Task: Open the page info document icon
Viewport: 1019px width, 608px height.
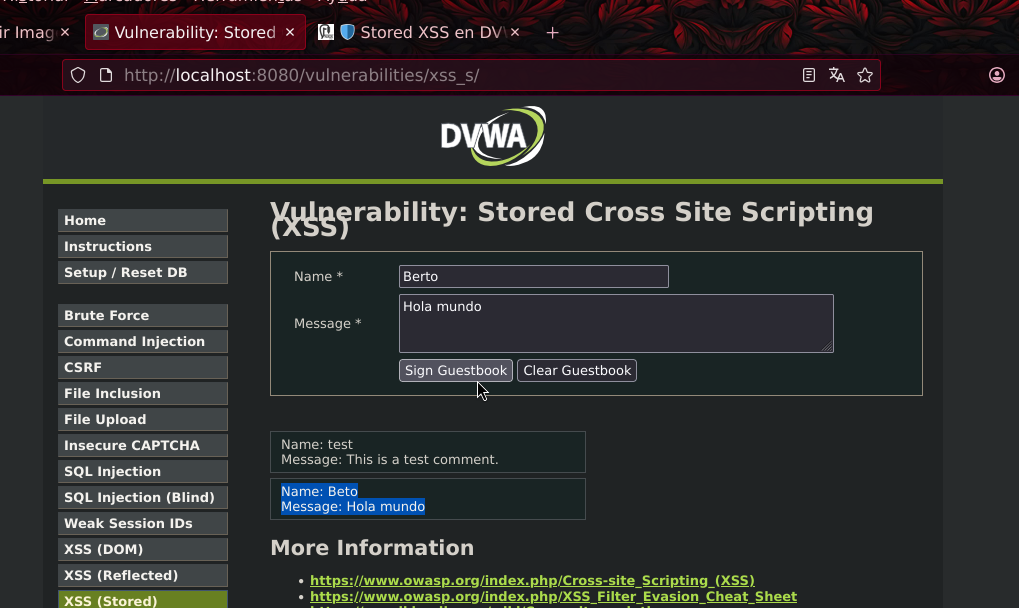Action: (x=106, y=75)
